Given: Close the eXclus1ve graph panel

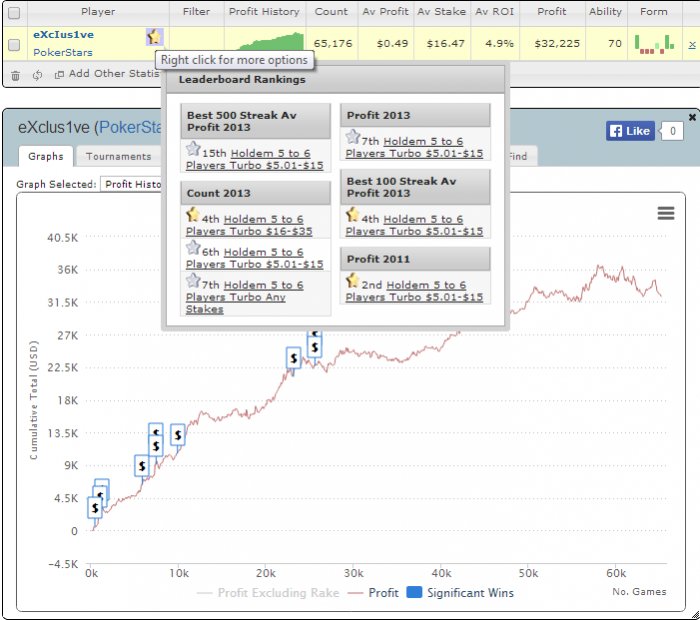Looking at the screenshot, I should [692, 117].
